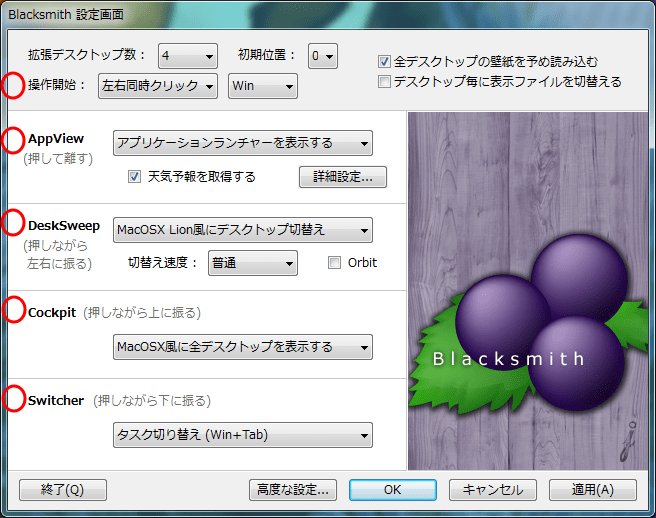
Task: Open the Win modifier key dropdown
Action: tap(263, 87)
